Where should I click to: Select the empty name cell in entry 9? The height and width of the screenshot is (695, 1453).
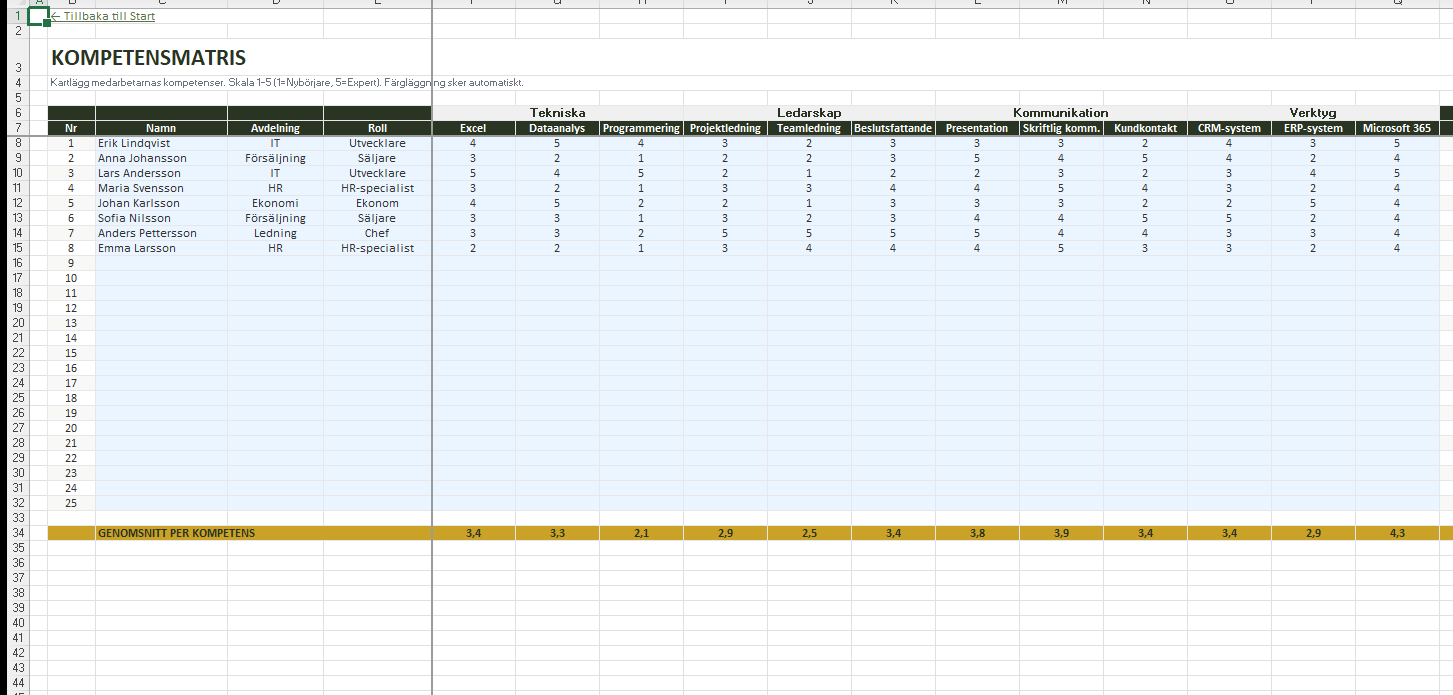tap(161, 263)
